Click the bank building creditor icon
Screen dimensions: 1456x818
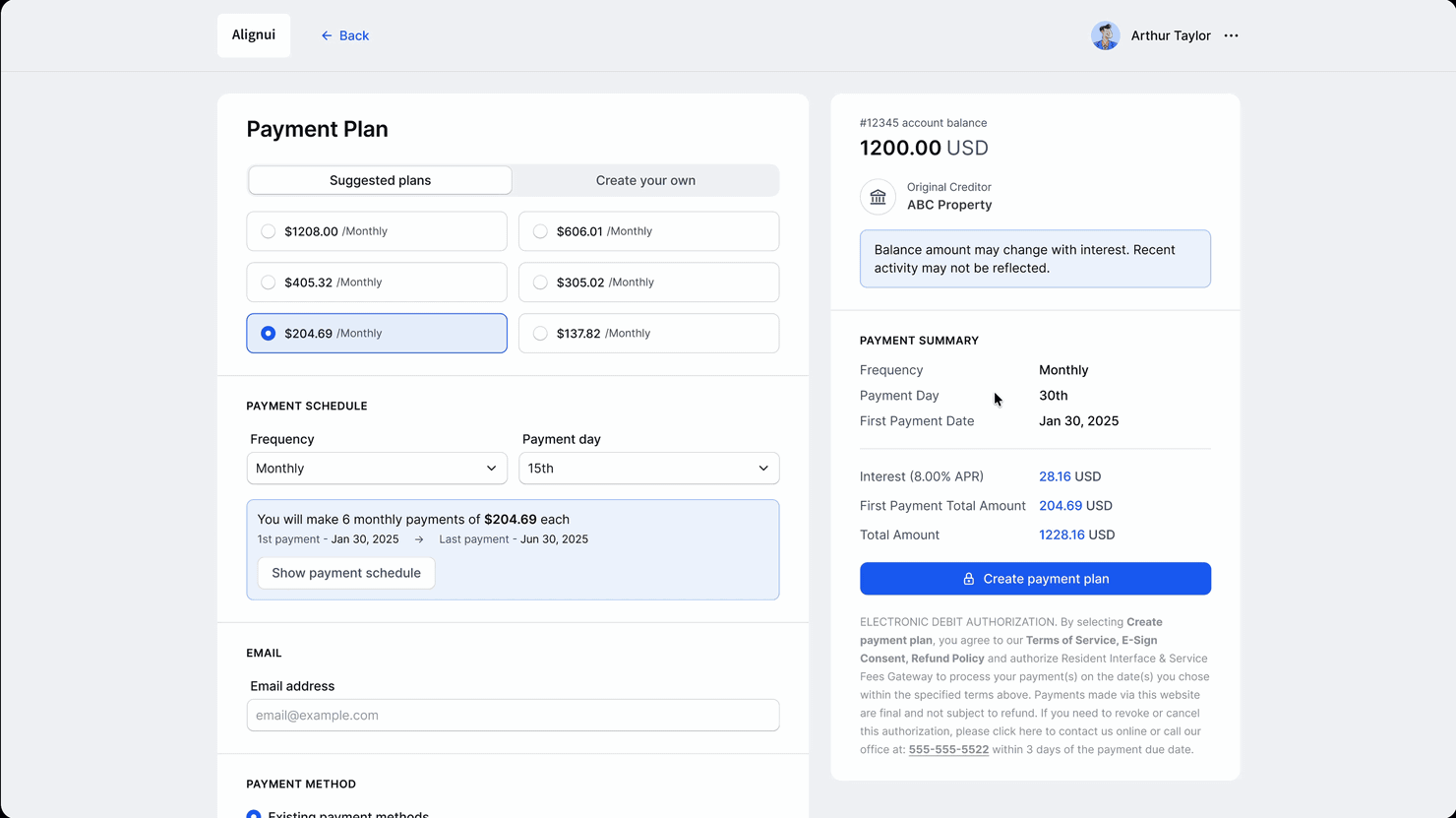(878, 197)
